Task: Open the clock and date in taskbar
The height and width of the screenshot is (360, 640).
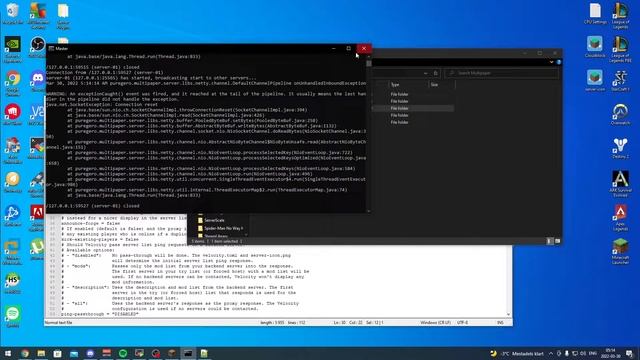Action: click(x=611, y=353)
